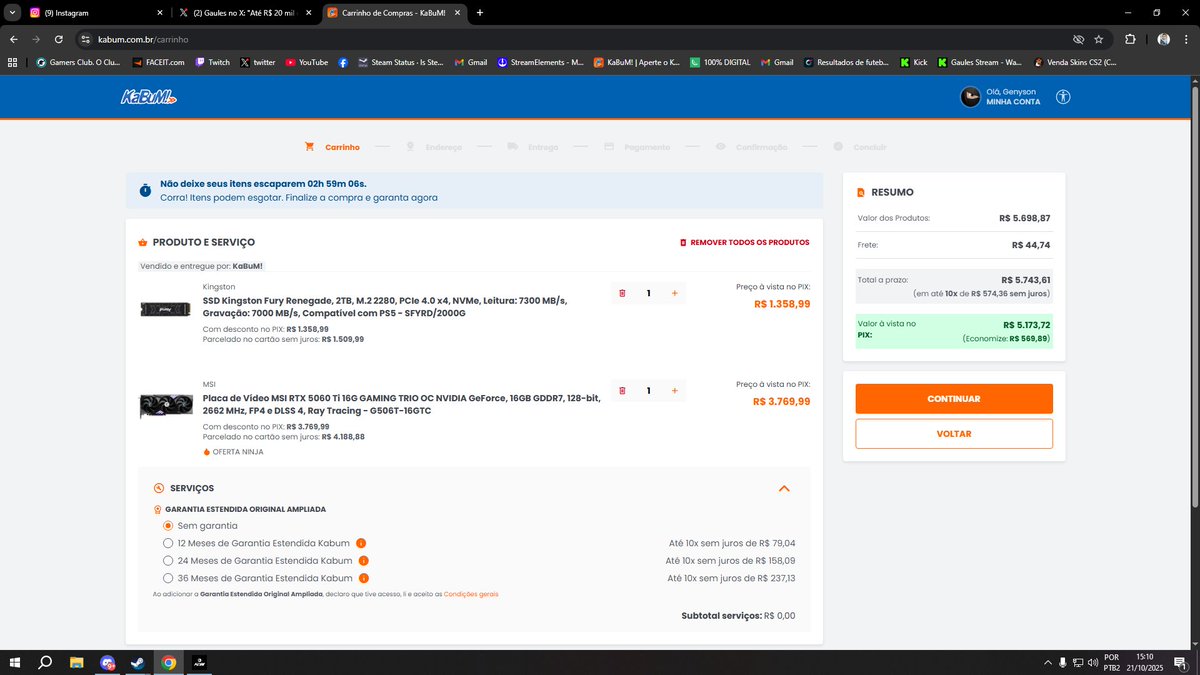Click the orange cart icon beside Carrinho
This screenshot has height=675, width=1200.
coord(310,147)
